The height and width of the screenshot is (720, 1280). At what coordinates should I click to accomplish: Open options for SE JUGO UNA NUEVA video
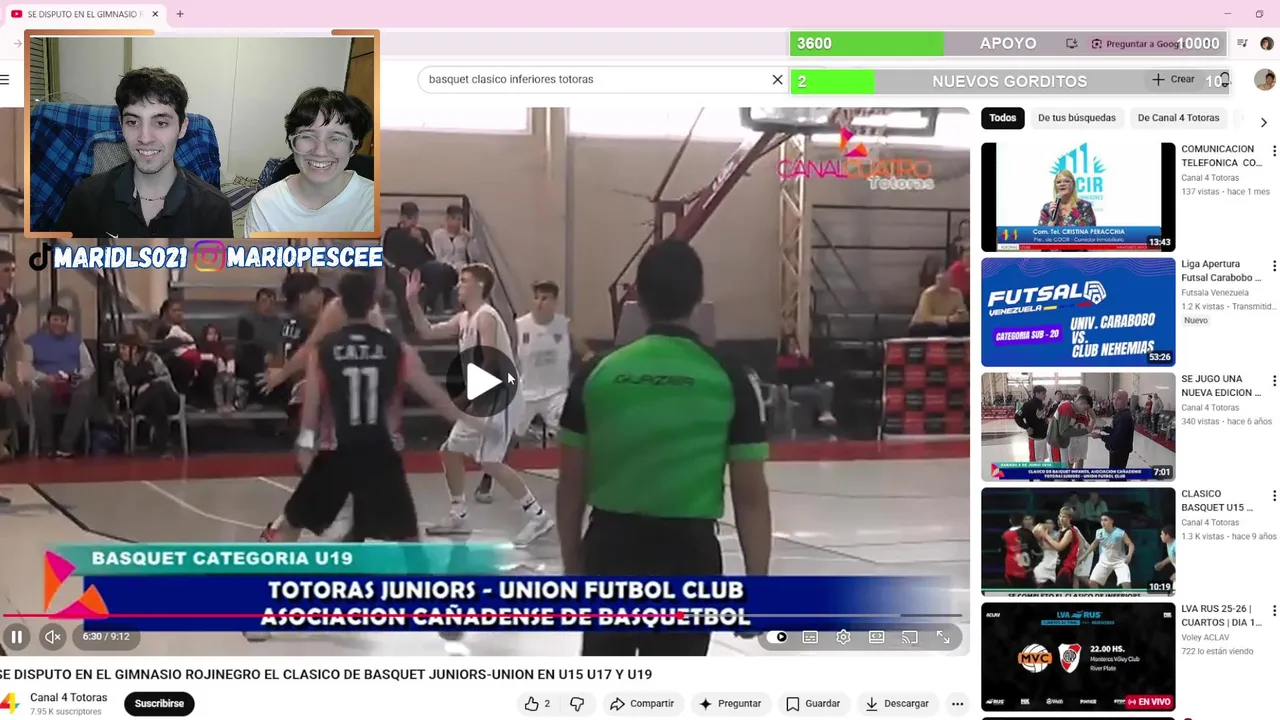[x=1273, y=381]
